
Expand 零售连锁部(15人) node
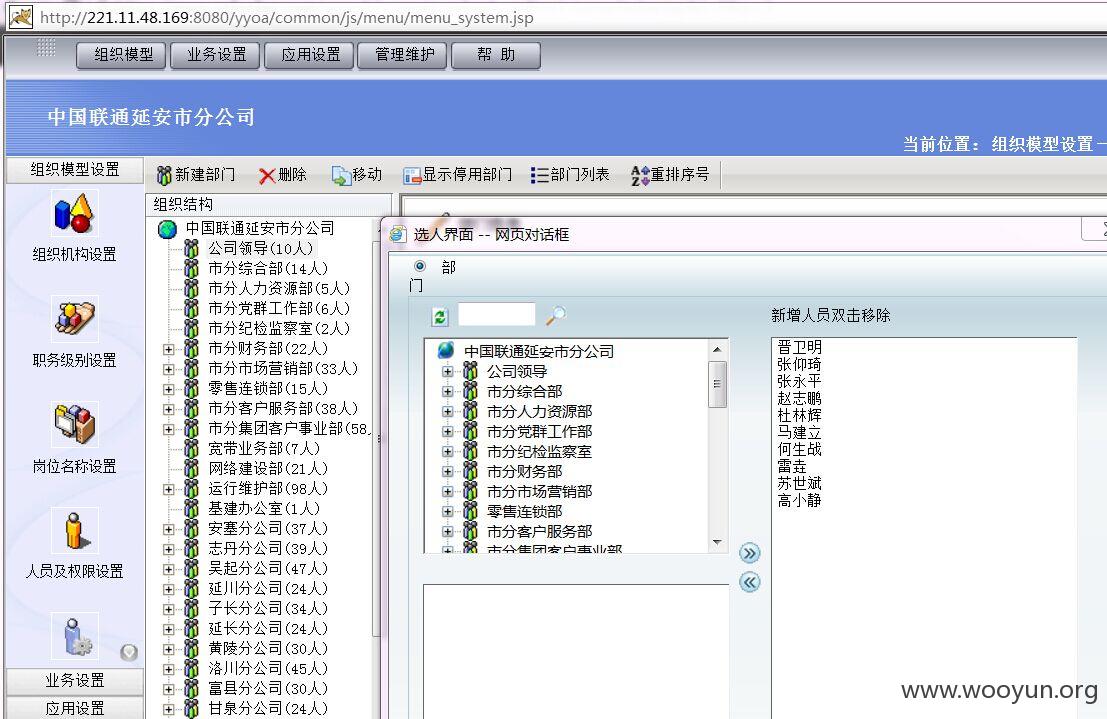point(168,389)
